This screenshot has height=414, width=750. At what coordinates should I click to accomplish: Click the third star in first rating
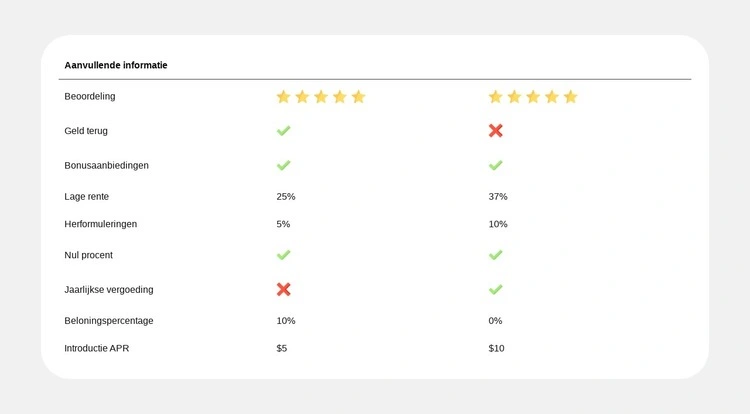pos(321,97)
